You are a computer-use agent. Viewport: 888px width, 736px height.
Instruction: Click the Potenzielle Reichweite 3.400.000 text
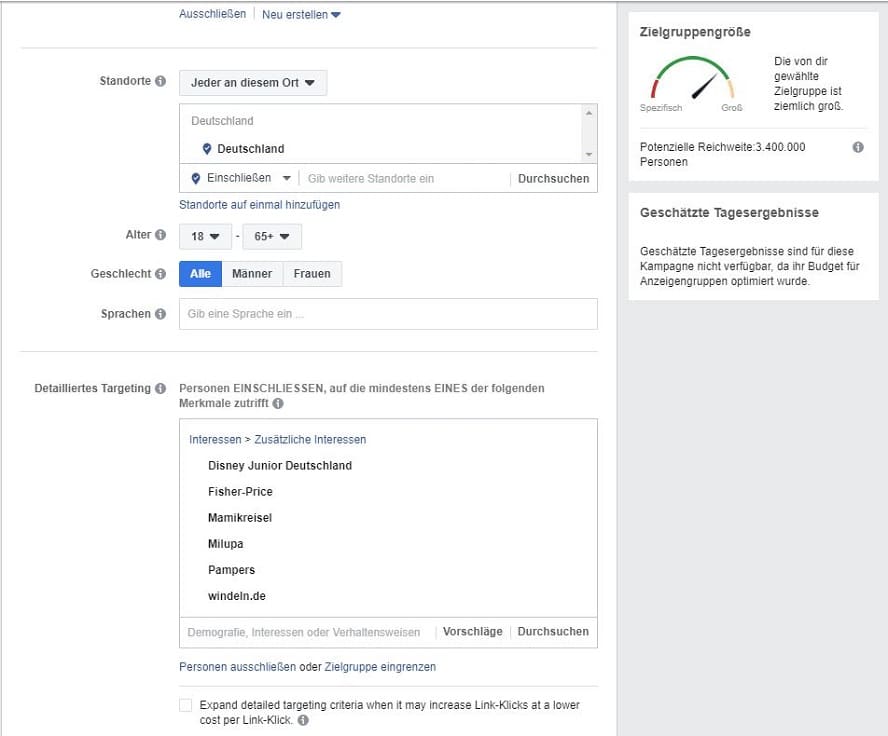pos(723,154)
